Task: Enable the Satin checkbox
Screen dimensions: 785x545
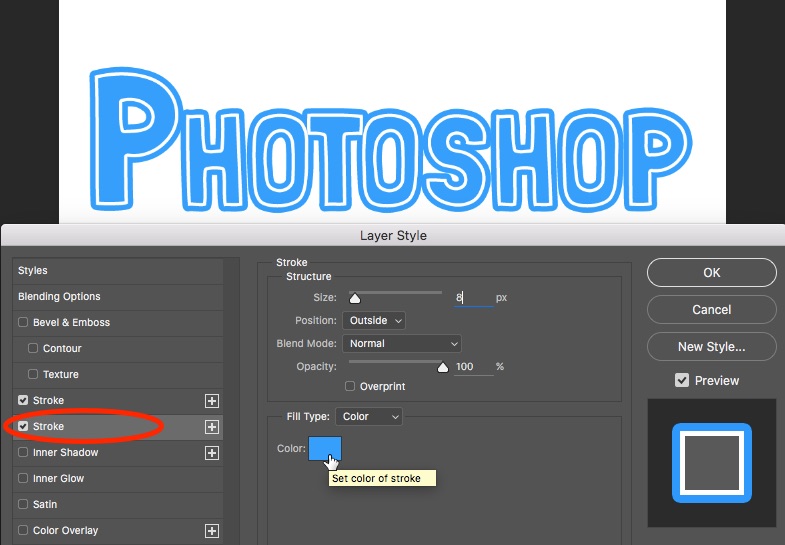Action: tap(23, 504)
